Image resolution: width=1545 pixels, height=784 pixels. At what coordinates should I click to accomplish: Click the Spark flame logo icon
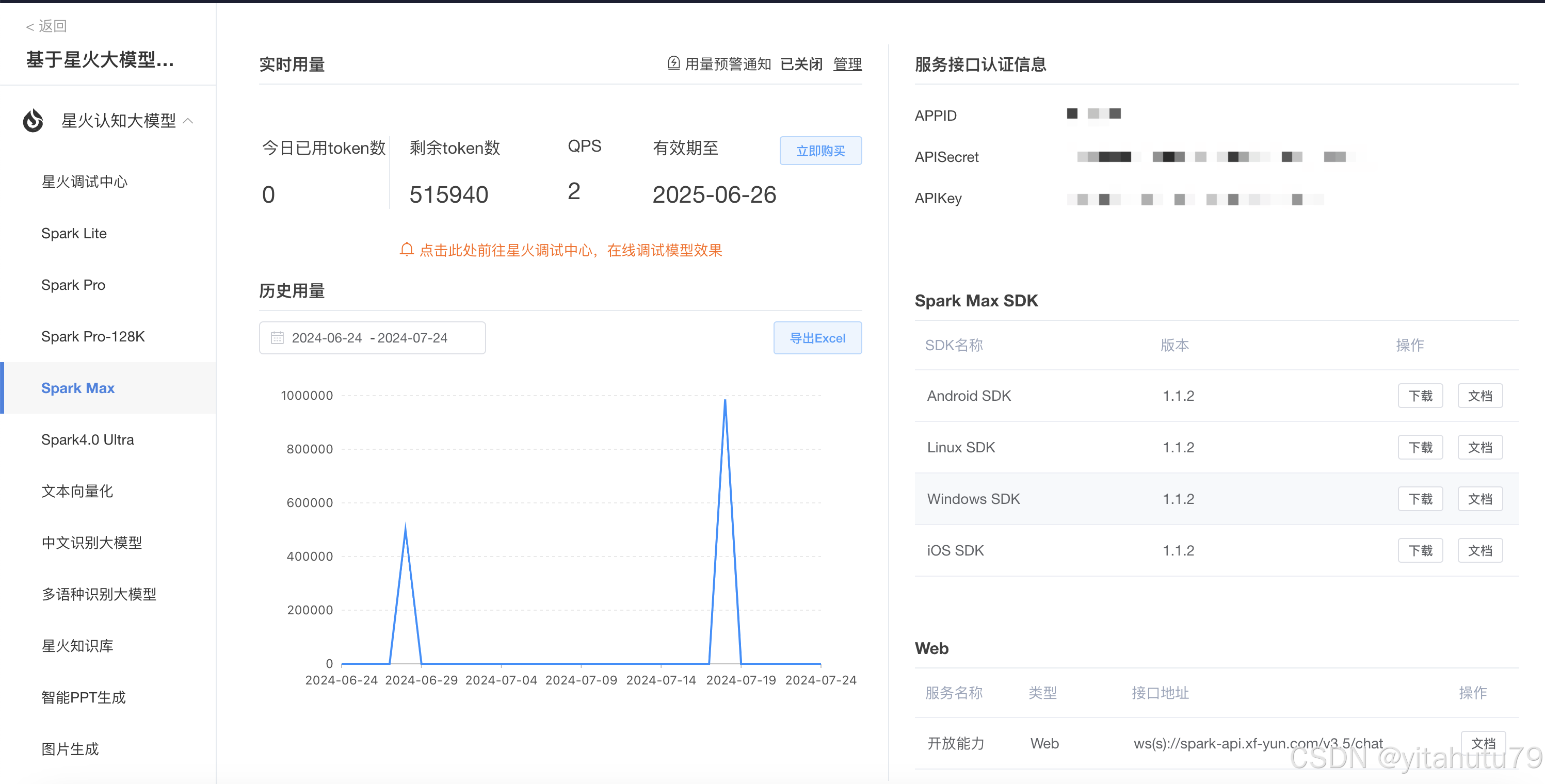(33, 120)
